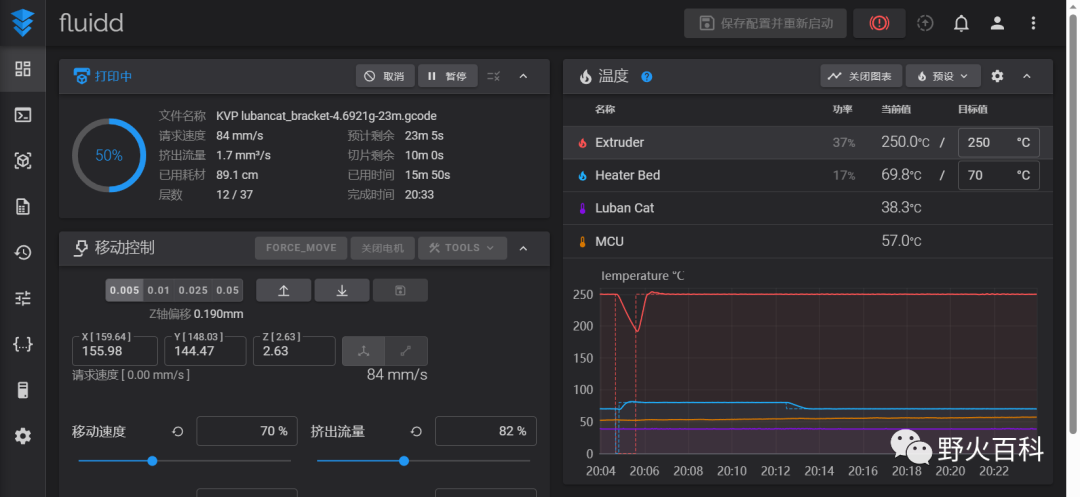Viewport: 1080px width, 497px height.
Task: Click the Fluidd logo
Action: (23, 23)
